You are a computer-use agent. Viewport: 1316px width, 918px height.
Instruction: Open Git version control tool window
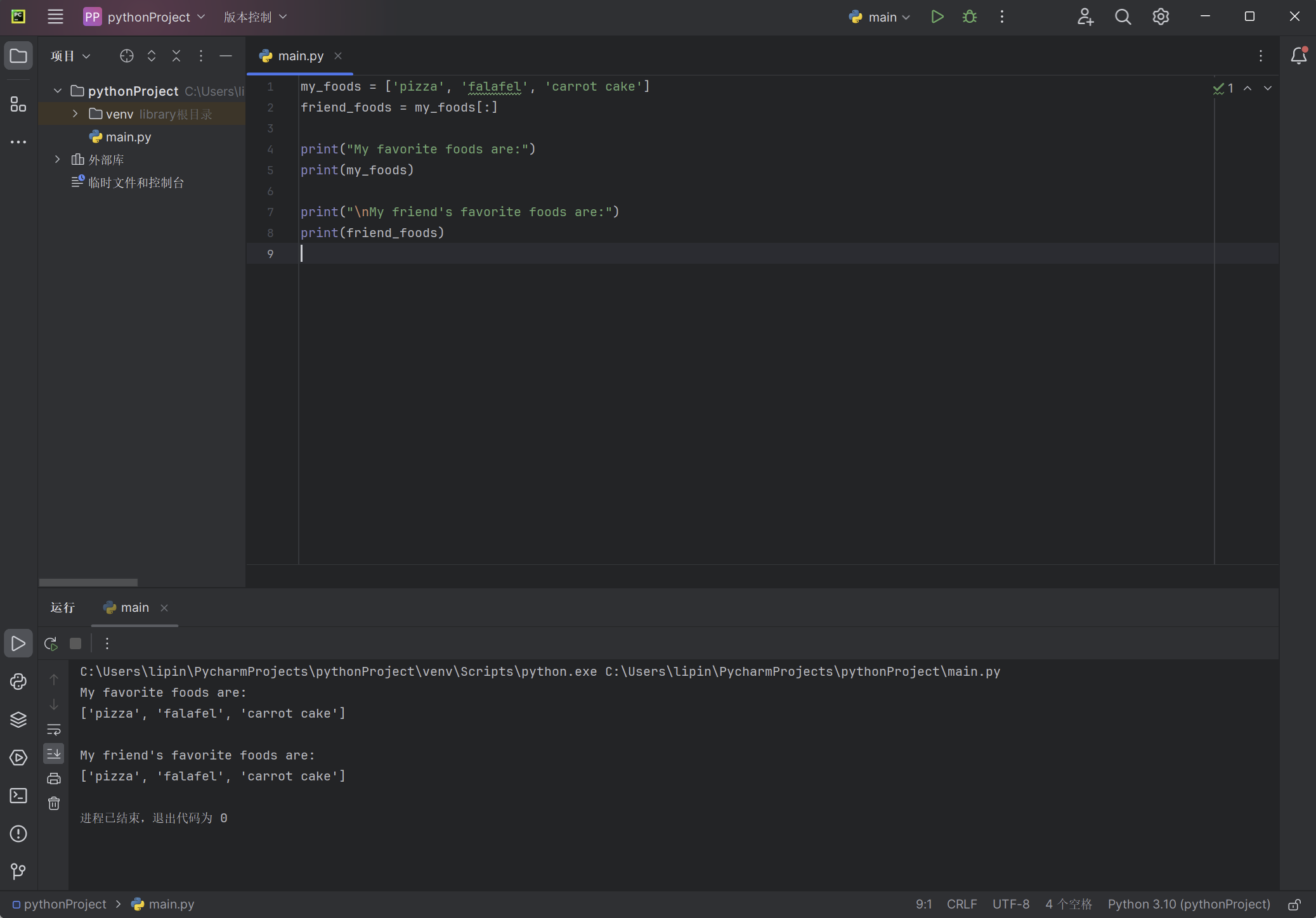18,872
